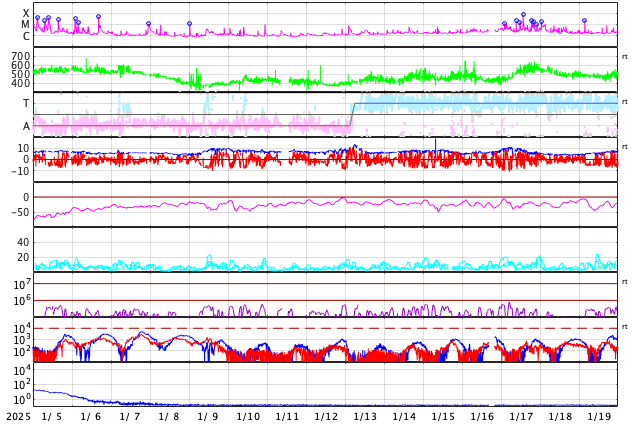The image size is (634, 424).
Task: Select the 1/17 date label
Action: [x=521, y=417]
